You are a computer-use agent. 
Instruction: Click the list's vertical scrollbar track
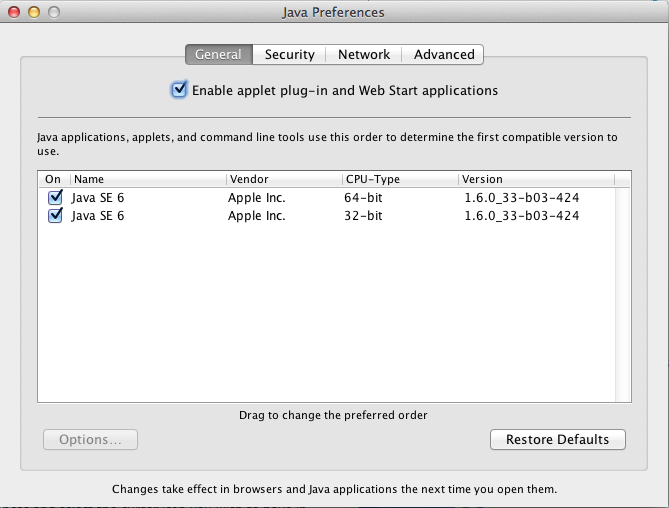[x=623, y=294]
